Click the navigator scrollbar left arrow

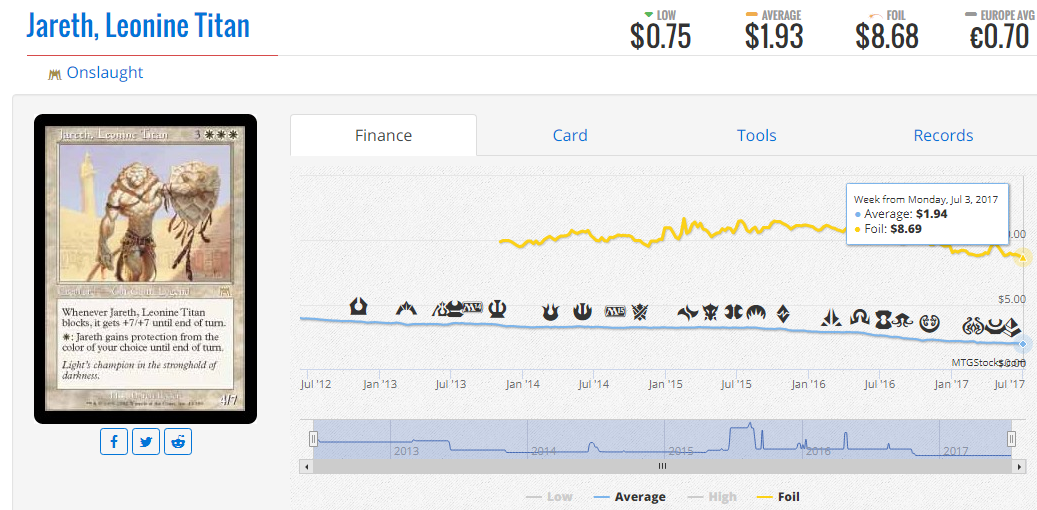point(306,466)
